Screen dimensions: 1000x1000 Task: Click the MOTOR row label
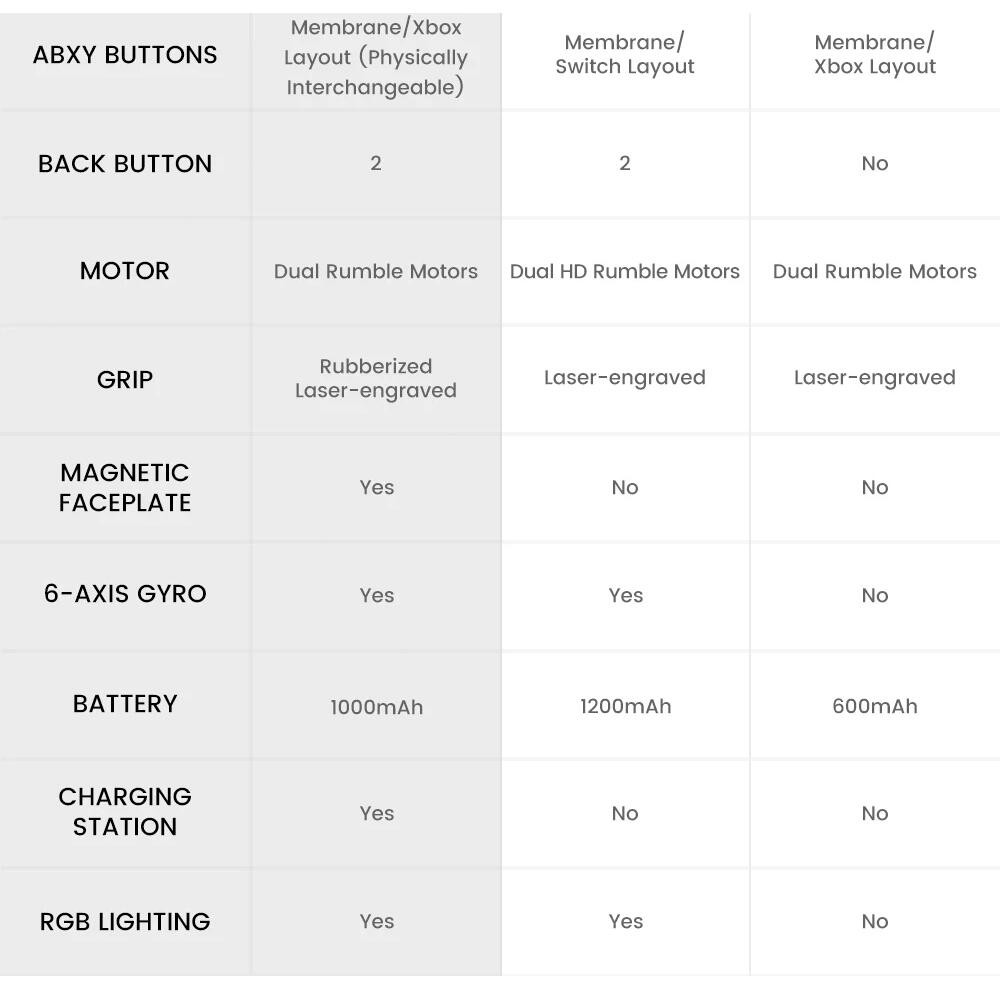pyautogui.click(x=125, y=271)
